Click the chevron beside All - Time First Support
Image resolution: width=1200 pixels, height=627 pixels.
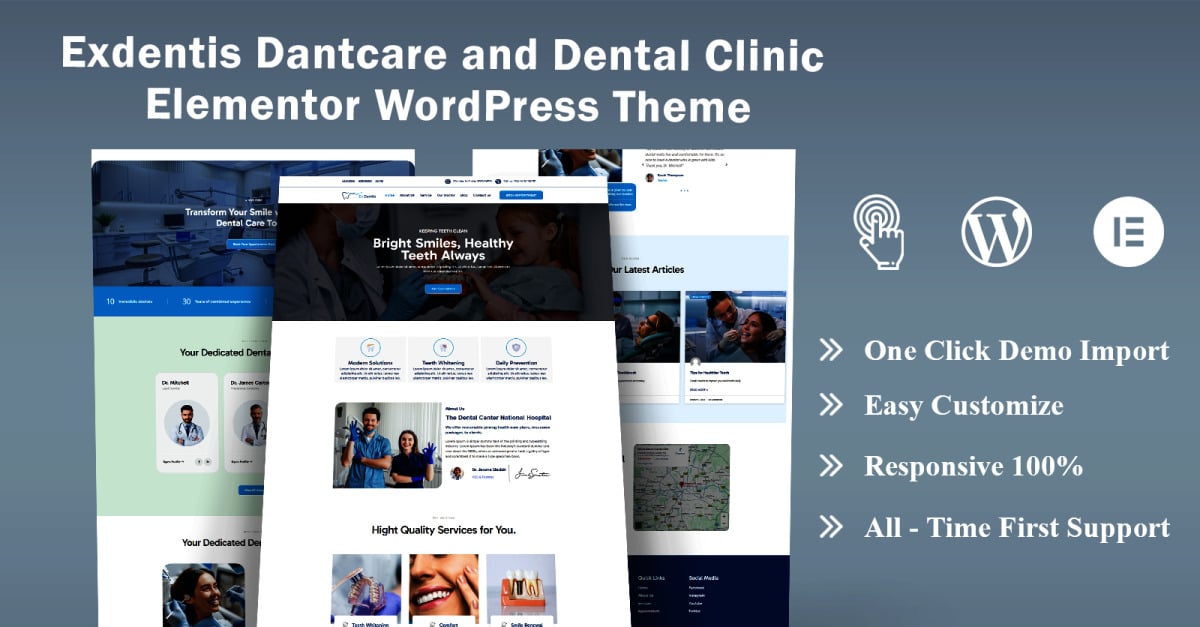(830, 527)
